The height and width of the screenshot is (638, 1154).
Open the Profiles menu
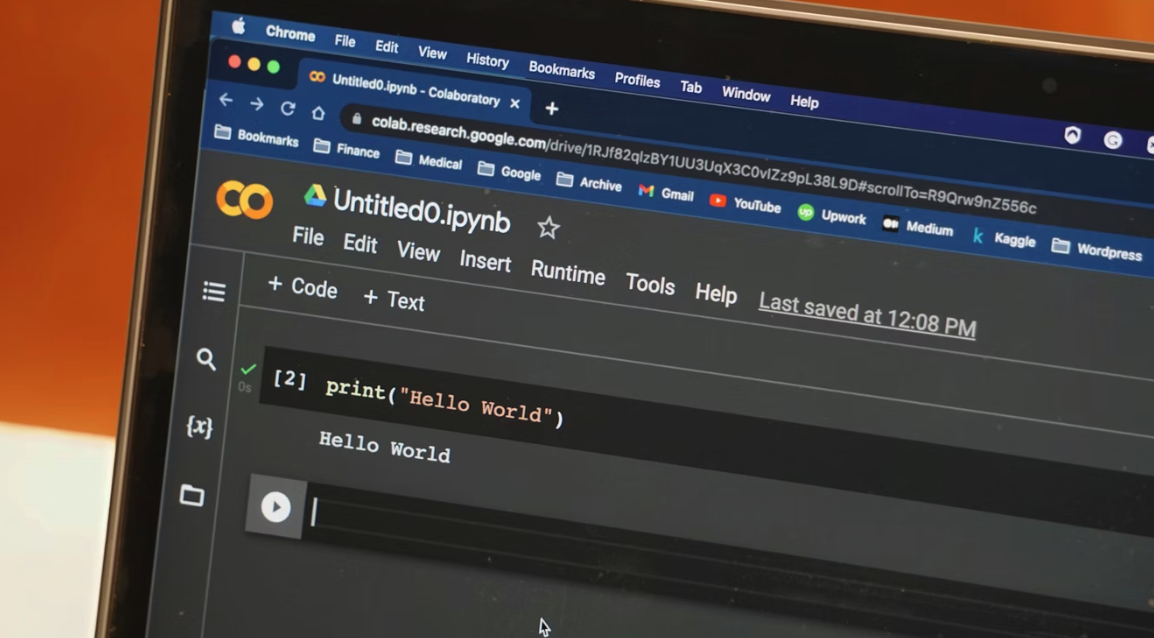click(x=637, y=80)
